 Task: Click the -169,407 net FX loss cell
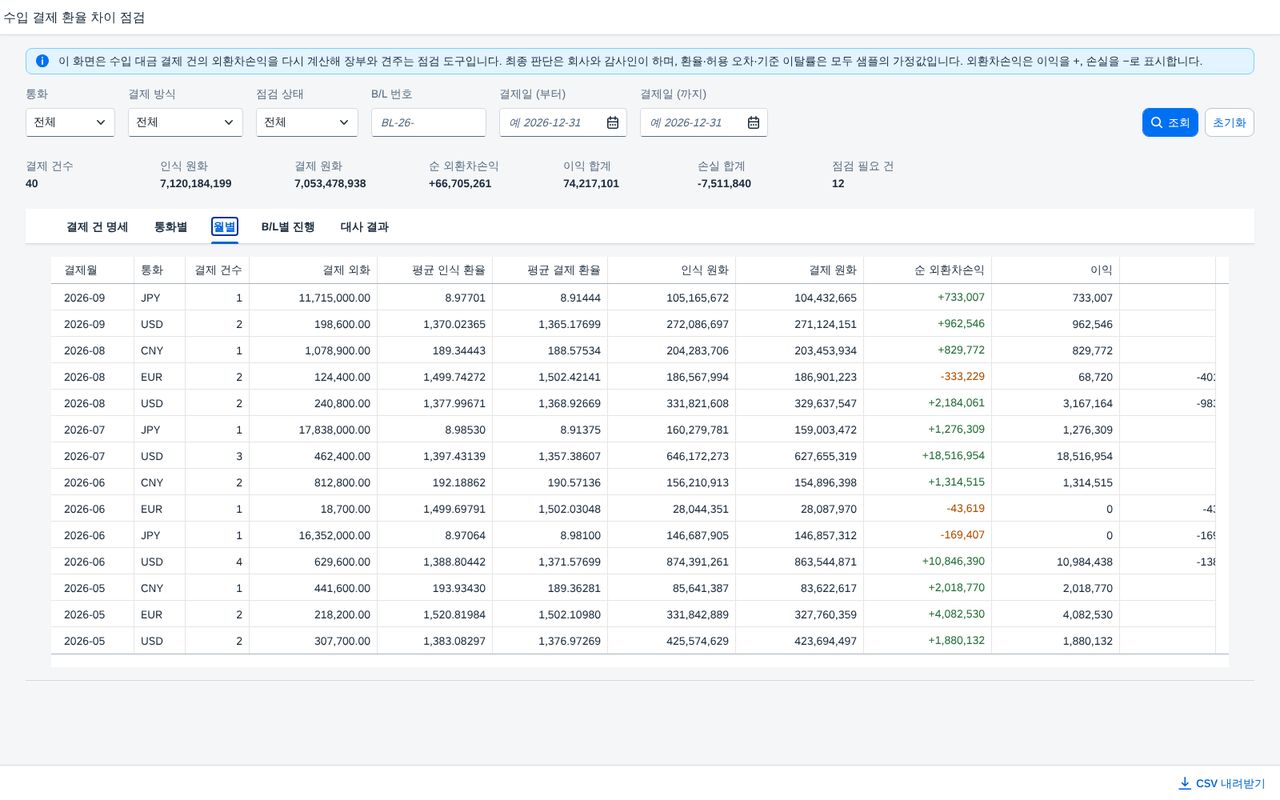pos(927,535)
